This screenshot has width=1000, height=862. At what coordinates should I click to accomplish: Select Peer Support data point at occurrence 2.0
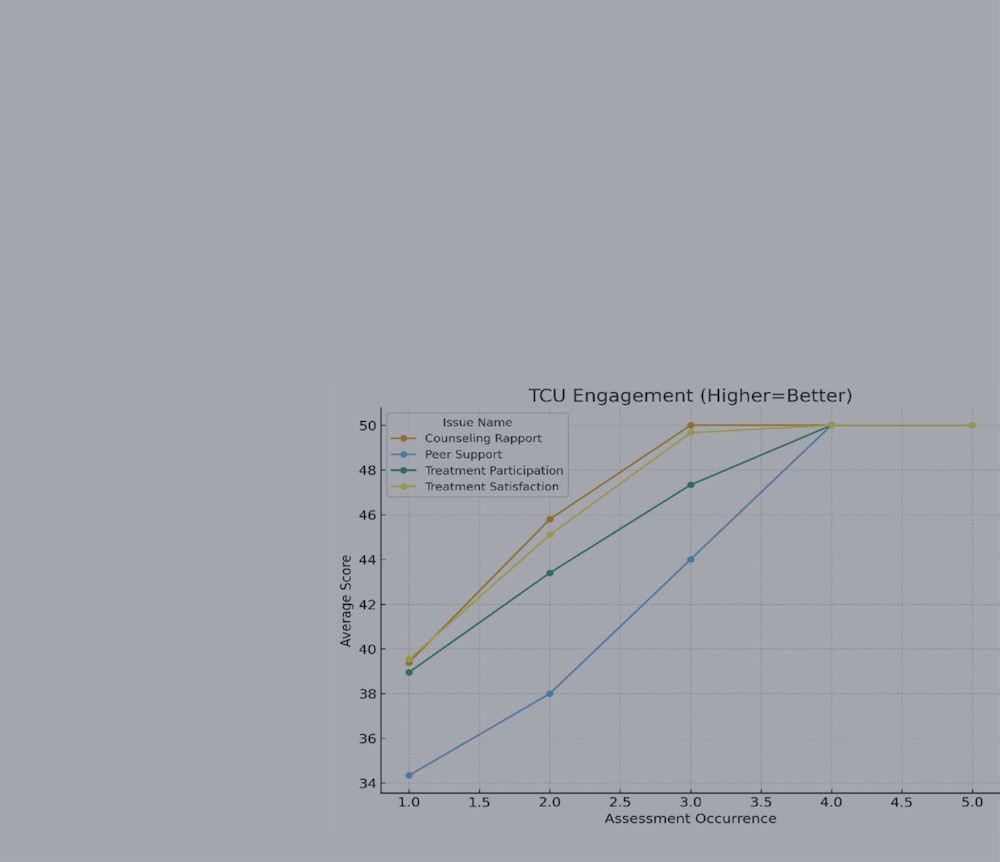pyautogui.click(x=550, y=694)
